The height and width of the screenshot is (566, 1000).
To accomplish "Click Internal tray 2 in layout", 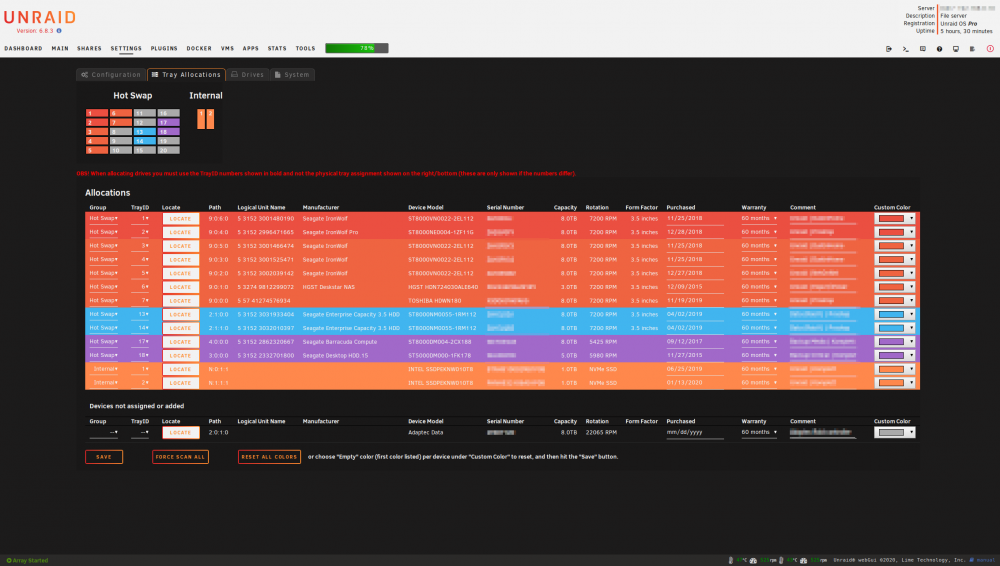I will coord(210,119).
